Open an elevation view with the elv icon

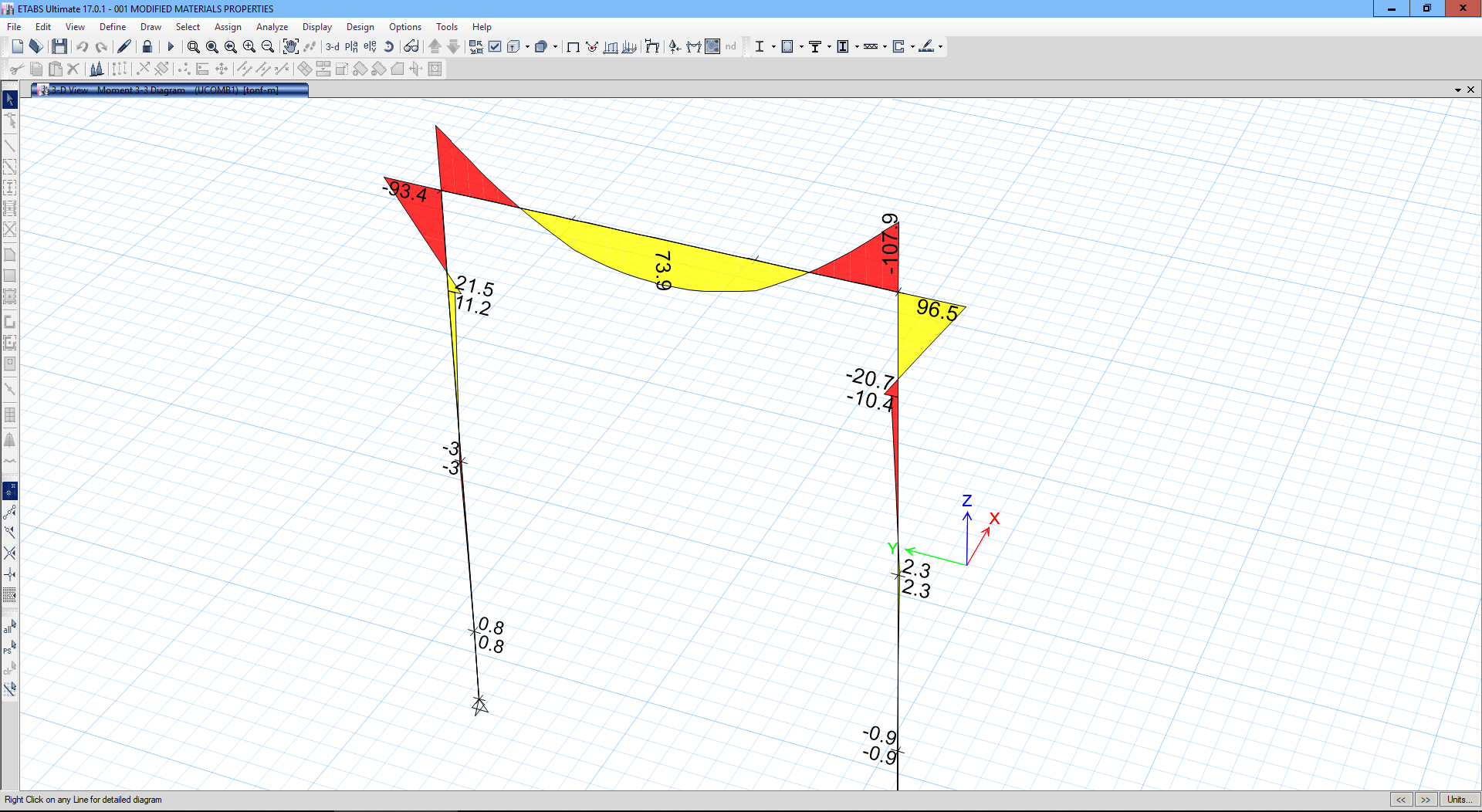(370, 46)
